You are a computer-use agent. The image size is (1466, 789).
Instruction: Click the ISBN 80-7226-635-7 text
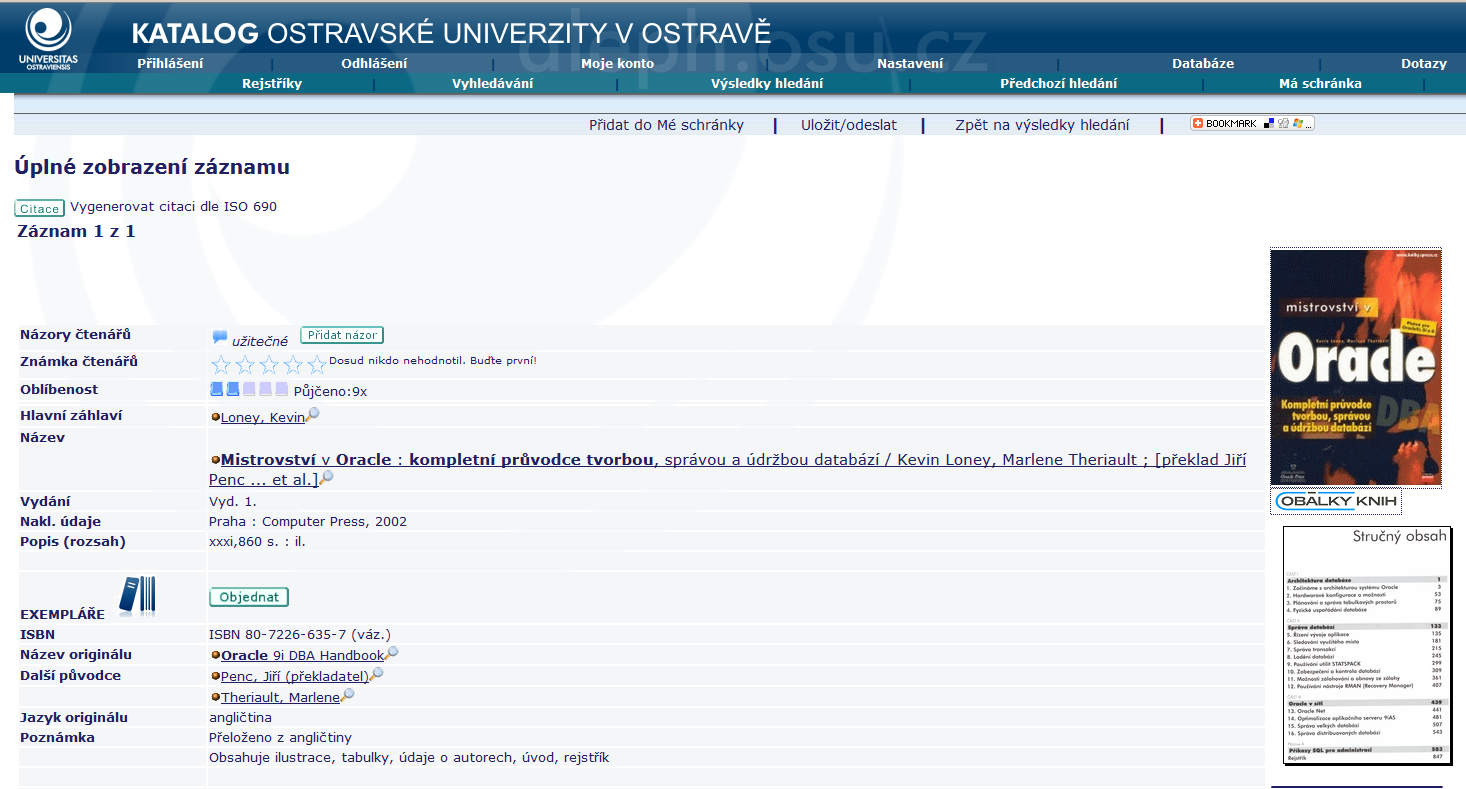[300, 634]
